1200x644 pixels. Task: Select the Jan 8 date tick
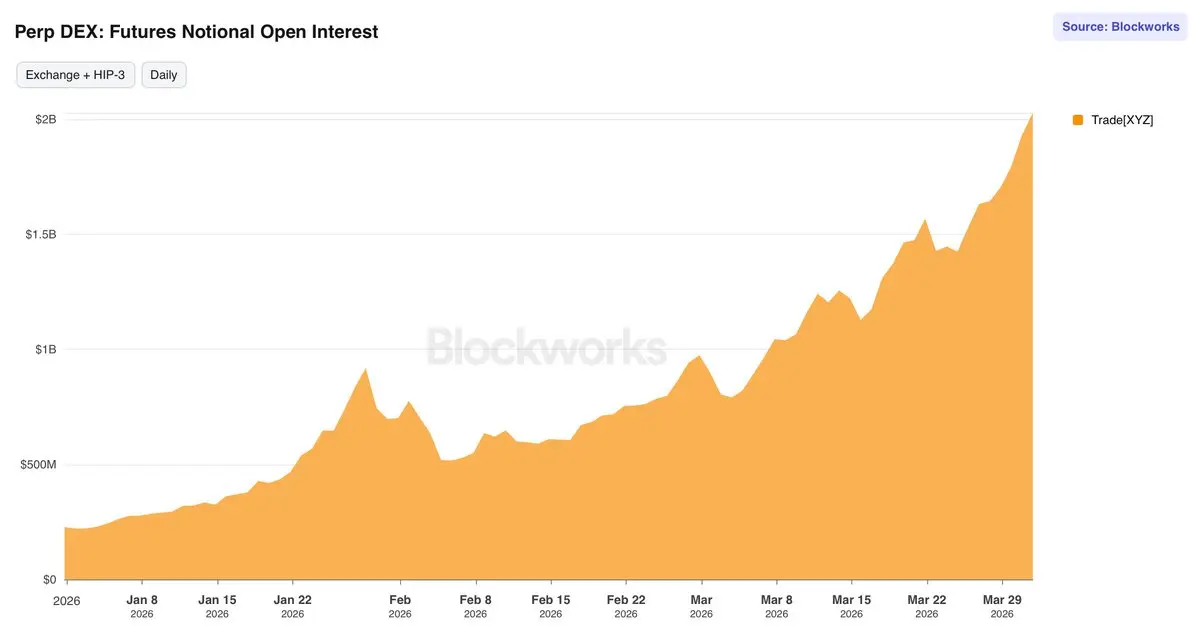[x=142, y=606]
